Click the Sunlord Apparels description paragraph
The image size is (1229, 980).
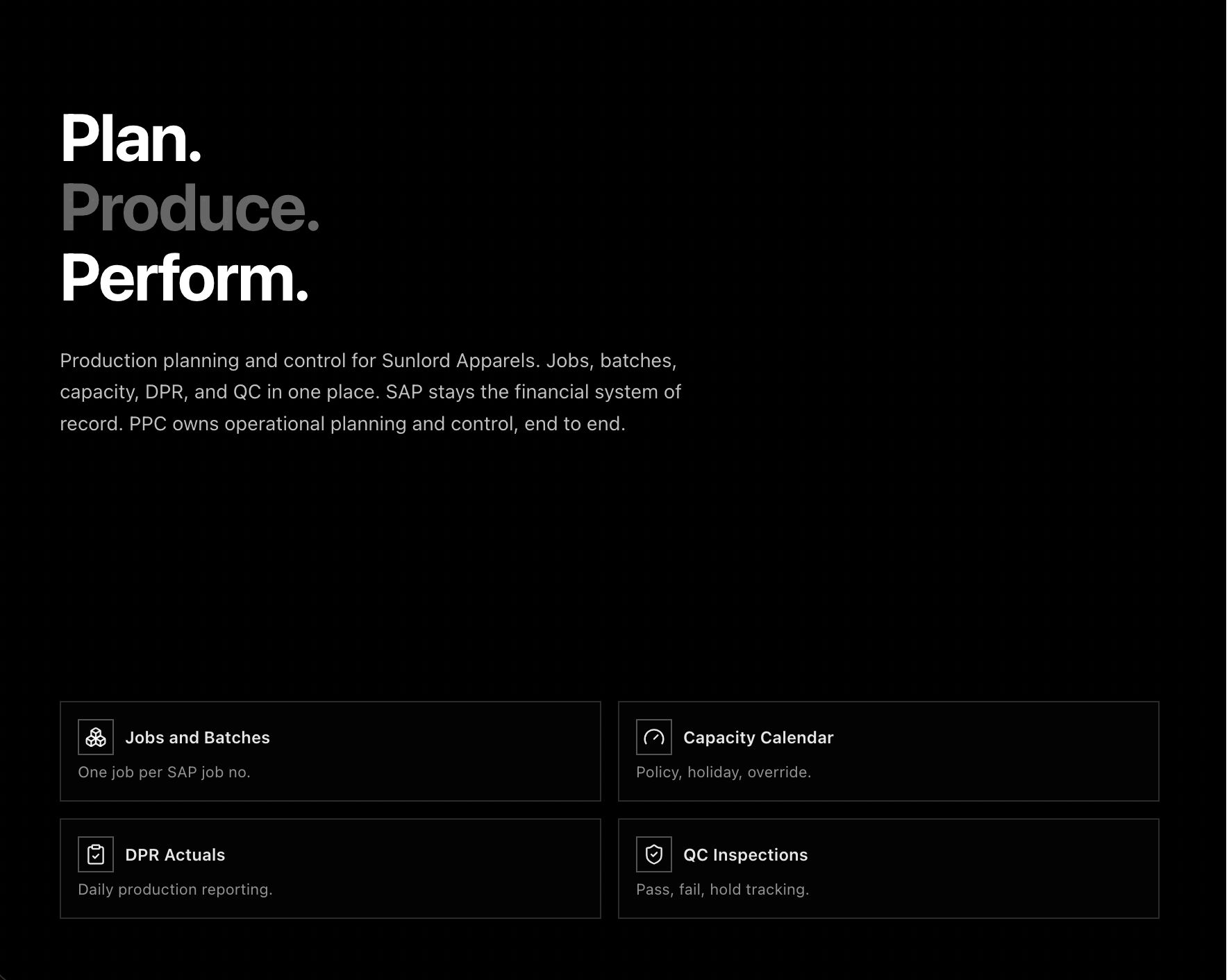pyautogui.click(x=371, y=392)
